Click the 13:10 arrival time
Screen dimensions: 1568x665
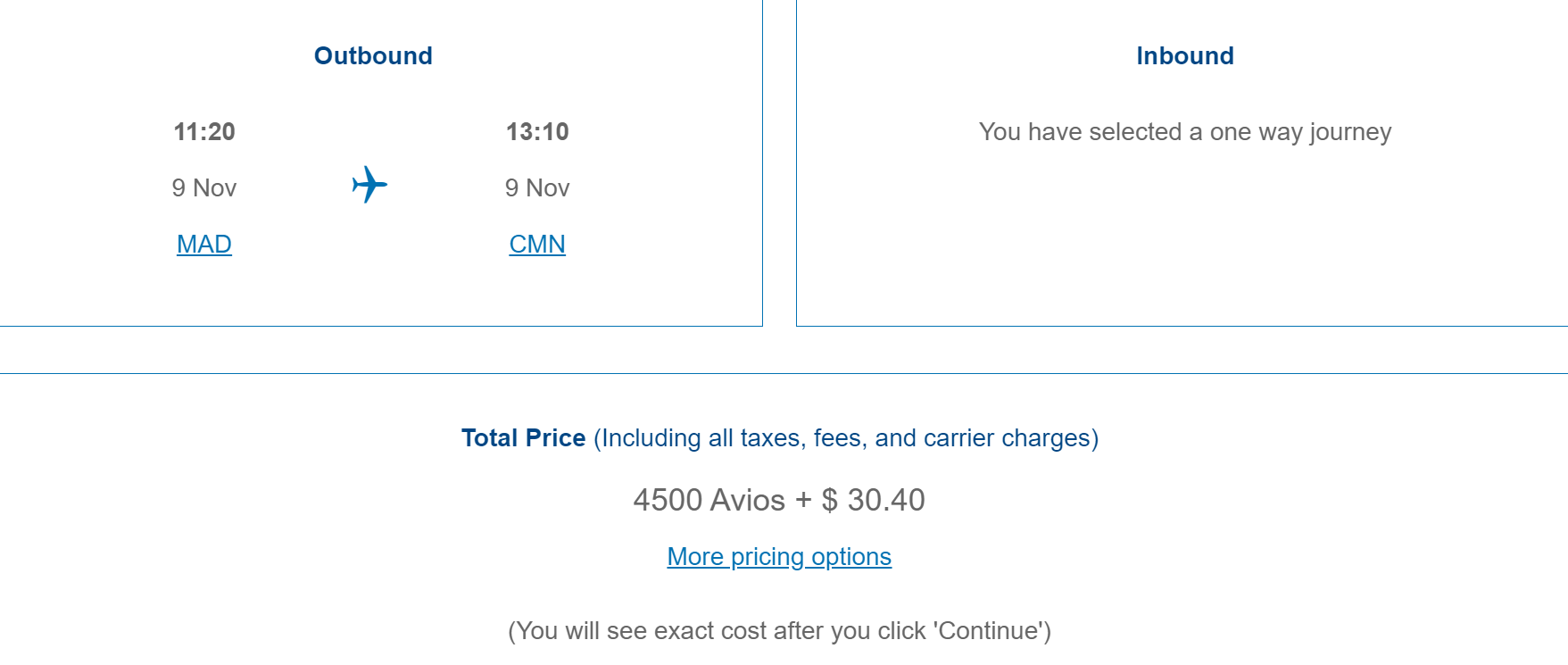pyautogui.click(x=537, y=132)
